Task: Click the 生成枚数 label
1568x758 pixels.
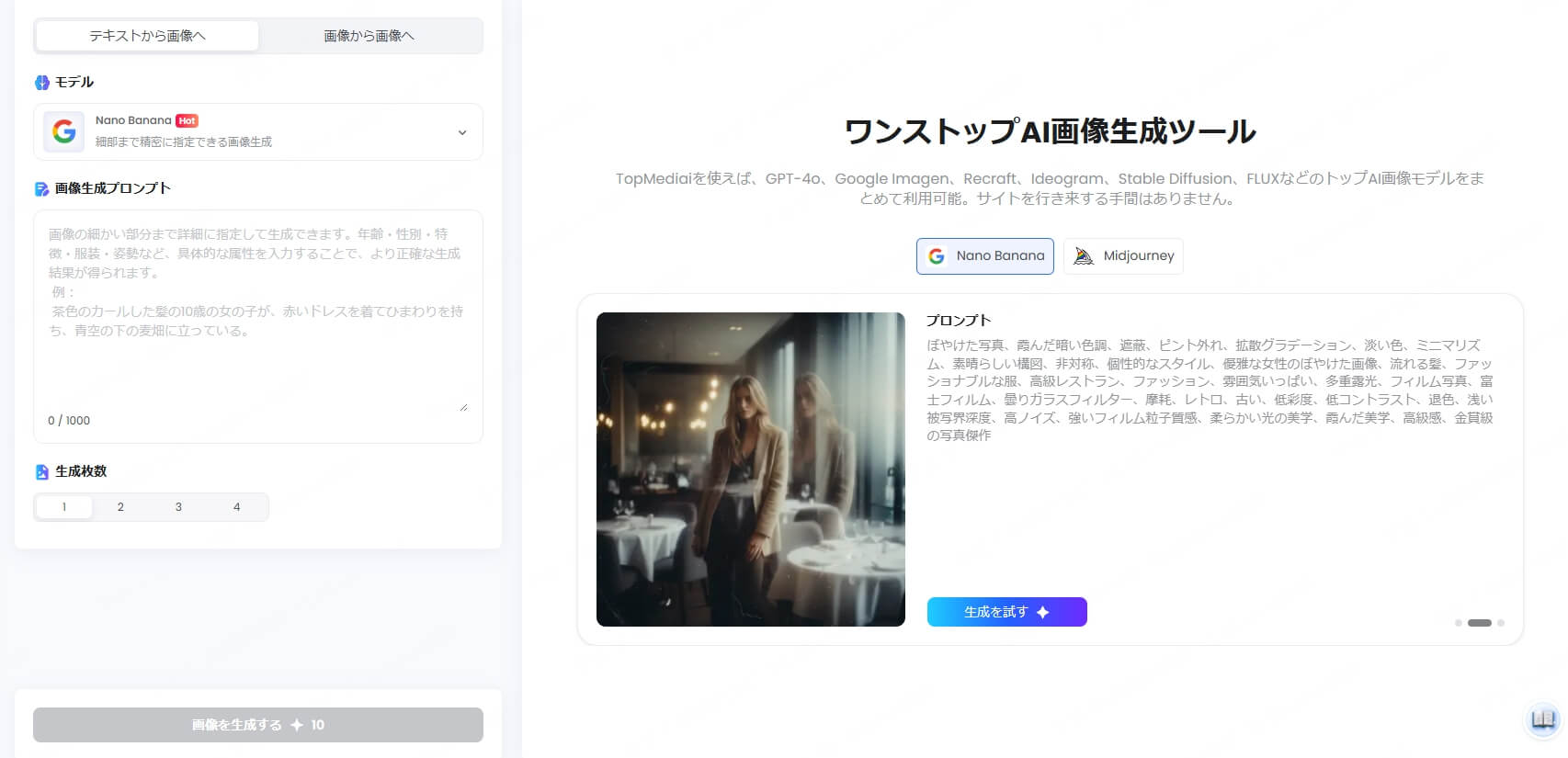Action: point(81,471)
